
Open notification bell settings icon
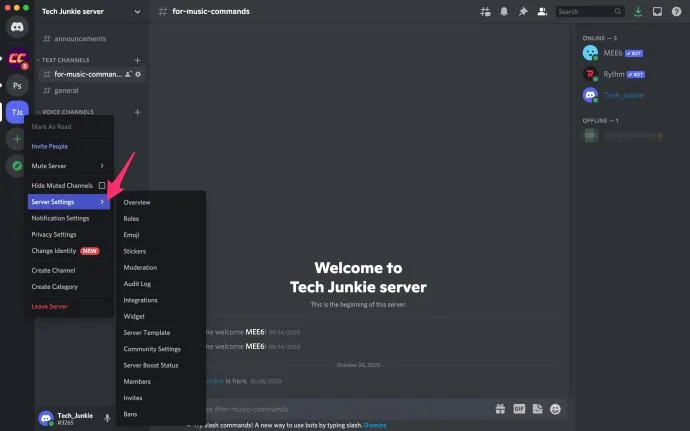504,12
